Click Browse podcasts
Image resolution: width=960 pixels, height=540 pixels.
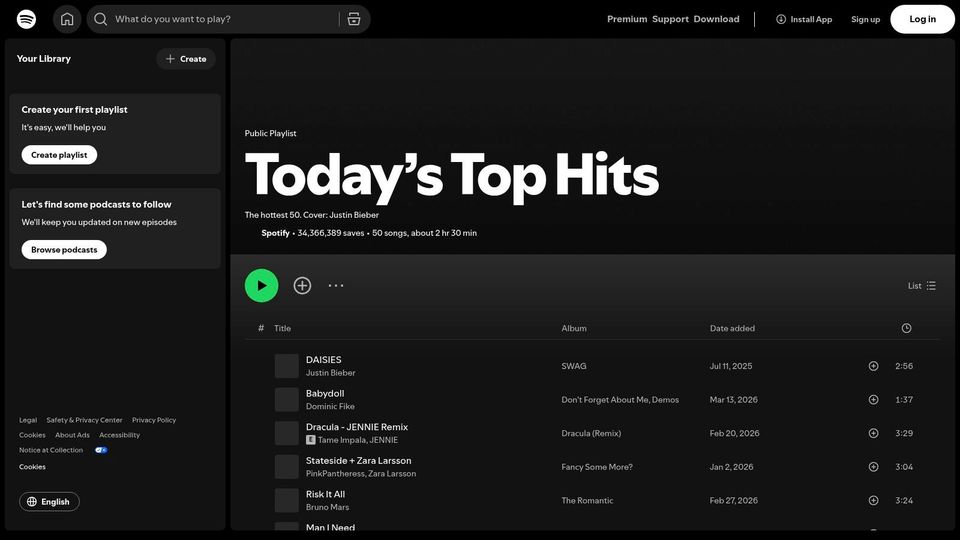click(x=64, y=250)
